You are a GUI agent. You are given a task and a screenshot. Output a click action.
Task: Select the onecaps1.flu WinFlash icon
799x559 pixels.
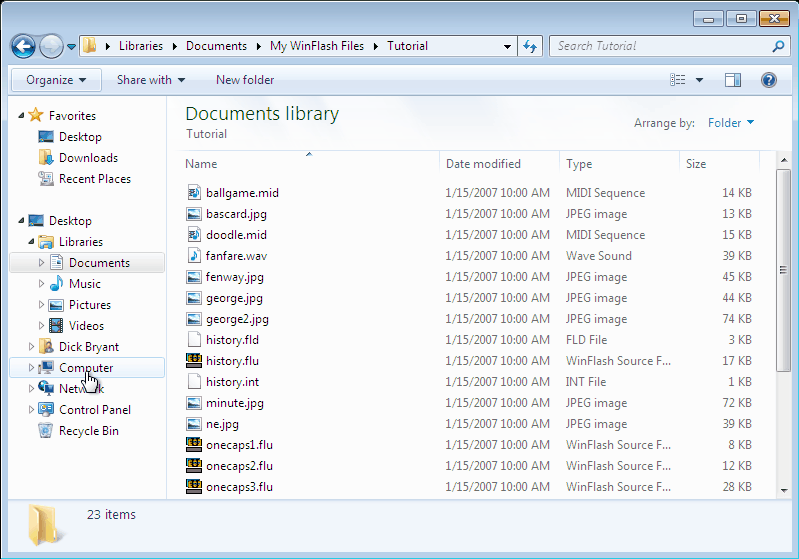click(x=194, y=444)
